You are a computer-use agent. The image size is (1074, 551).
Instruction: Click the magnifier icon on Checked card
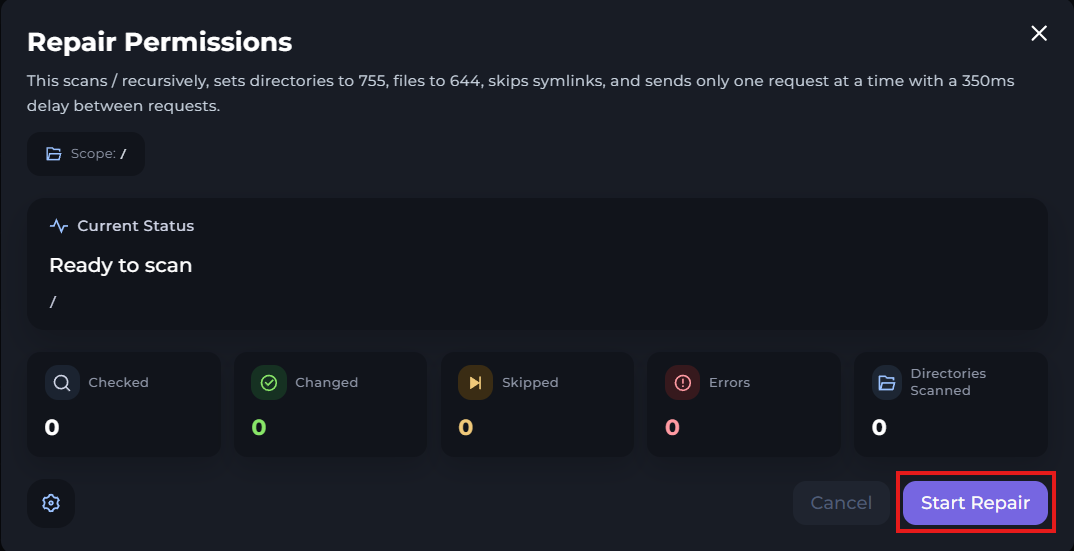pos(62,382)
